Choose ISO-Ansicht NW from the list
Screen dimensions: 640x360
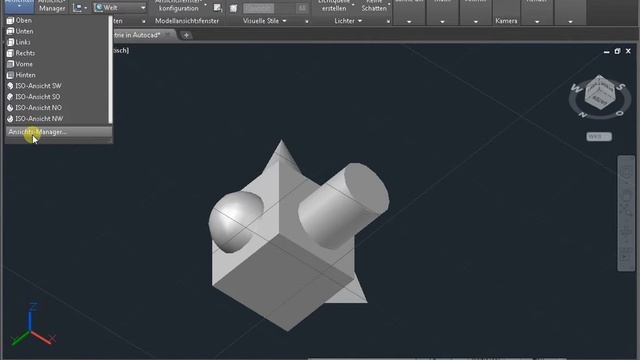point(57,119)
